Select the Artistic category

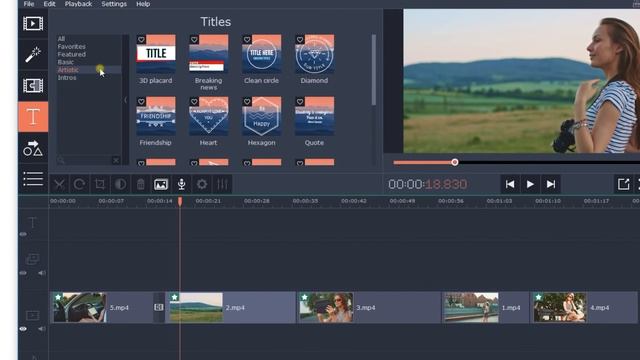[68, 70]
